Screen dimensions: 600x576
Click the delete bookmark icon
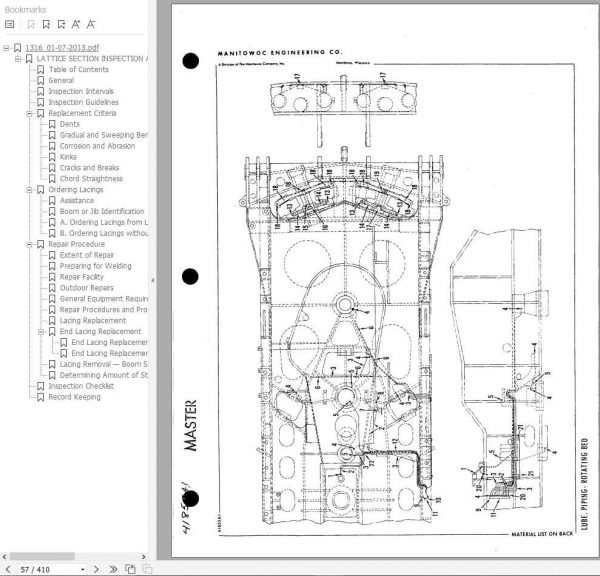coord(31,24)
